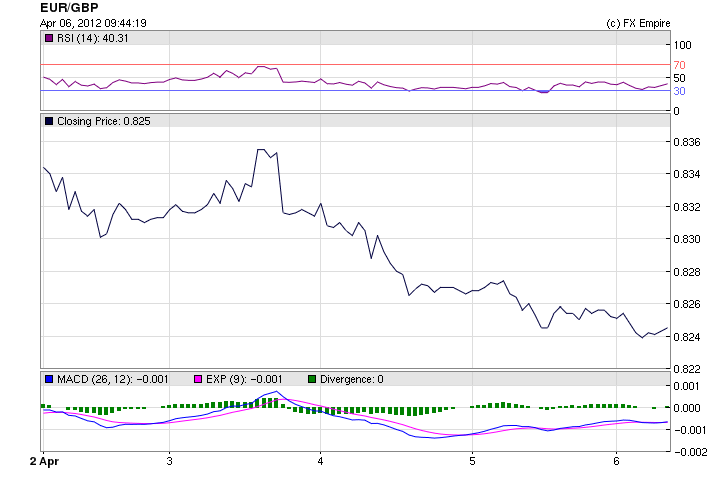Click the dark Closing Price legend square
Viewport: 710px width, 487px height.
[48, 121]
